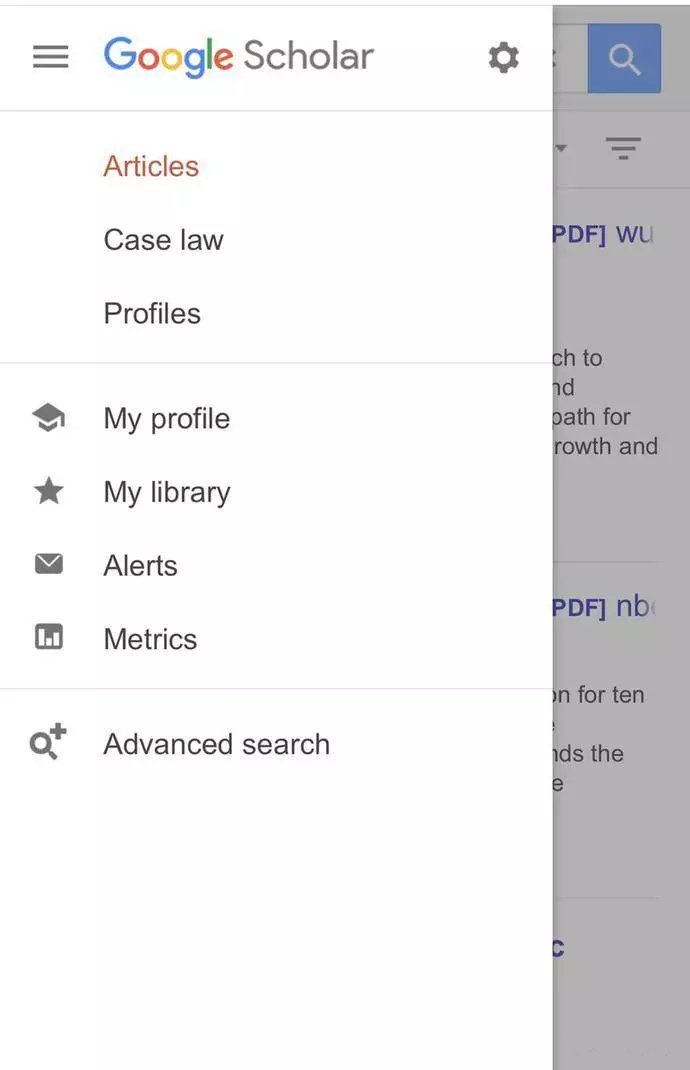
Task: Click the advanced search plus-magnifier icon
Action: [x=48, y=743]
